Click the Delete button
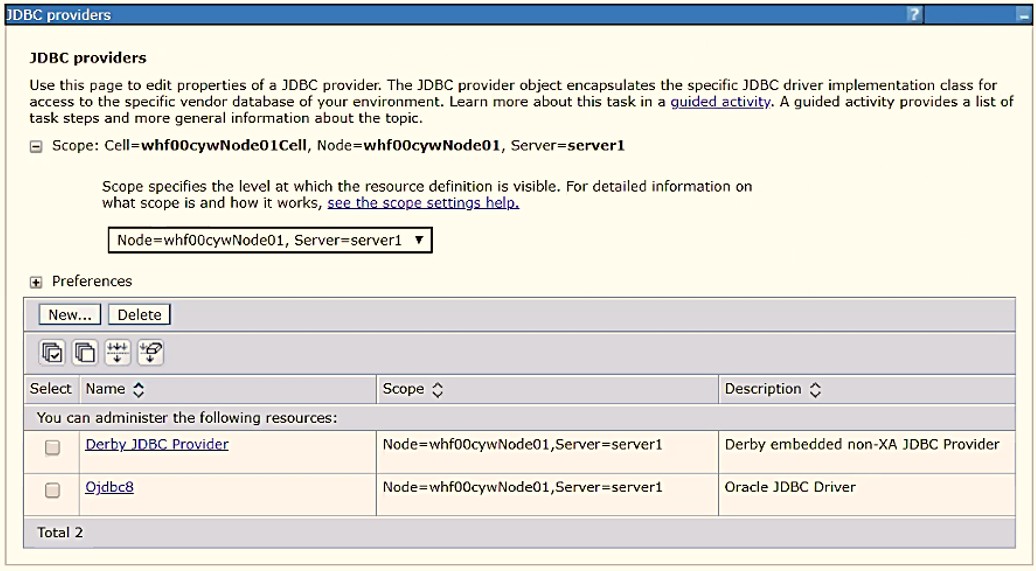Image resolution: width=1036 pixels, height=571 pixels. click(x=139, y=315)
